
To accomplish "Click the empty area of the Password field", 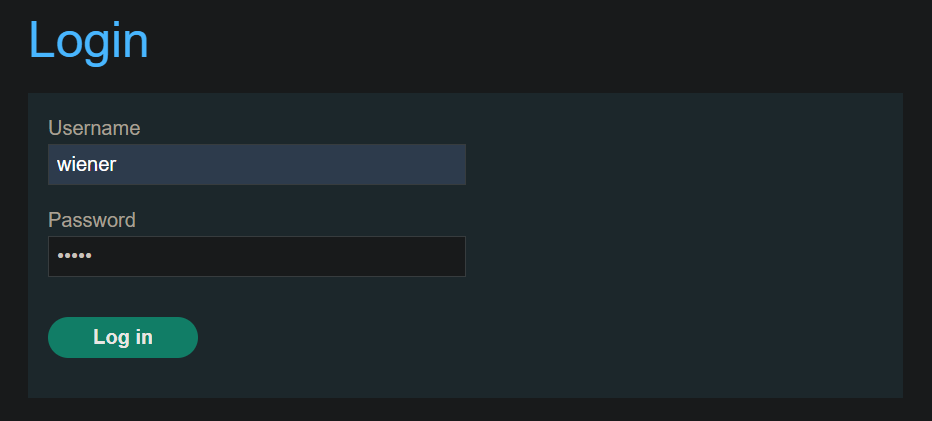I will 279,256.
